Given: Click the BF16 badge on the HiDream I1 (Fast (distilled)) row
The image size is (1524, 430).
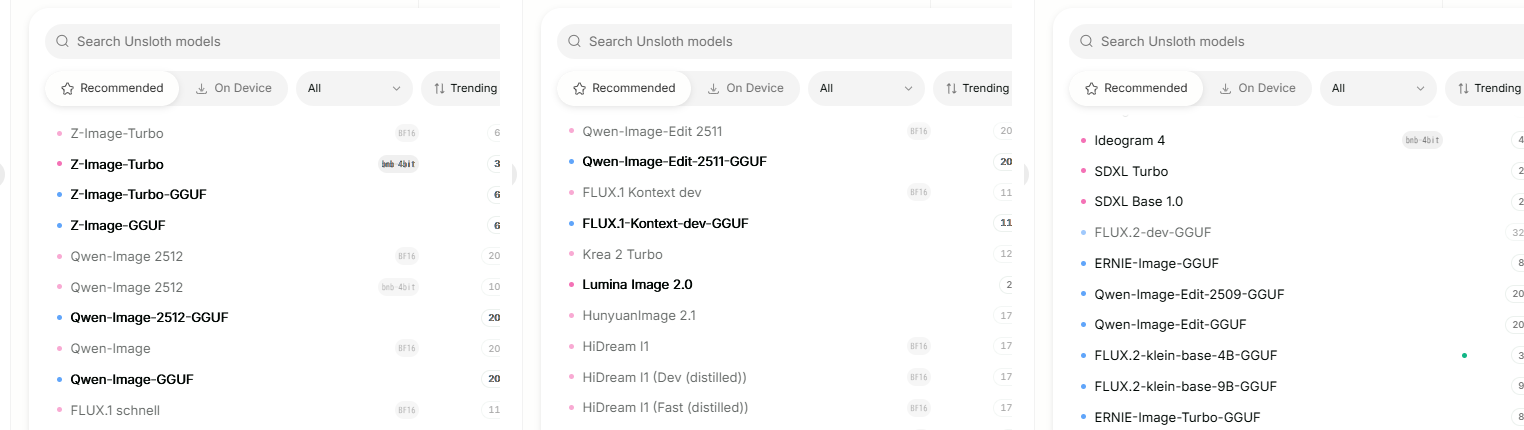Looking at the screenshot, I should tap(918, 407).
